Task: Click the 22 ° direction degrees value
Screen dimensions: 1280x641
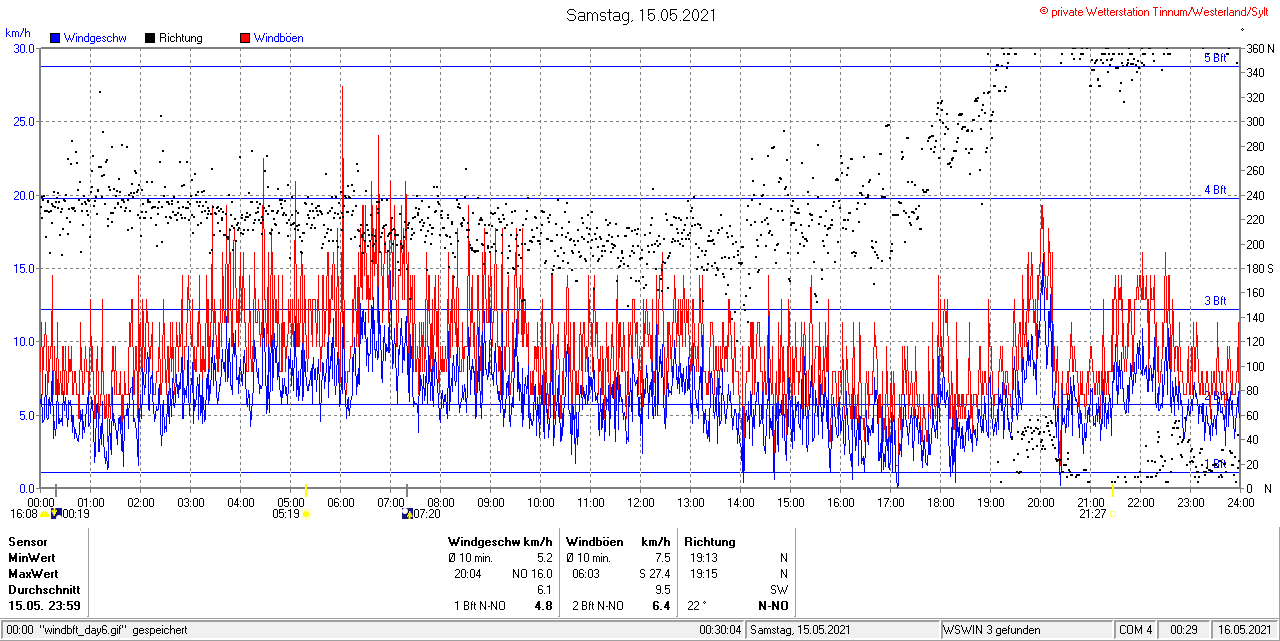Action: point(697,606)
